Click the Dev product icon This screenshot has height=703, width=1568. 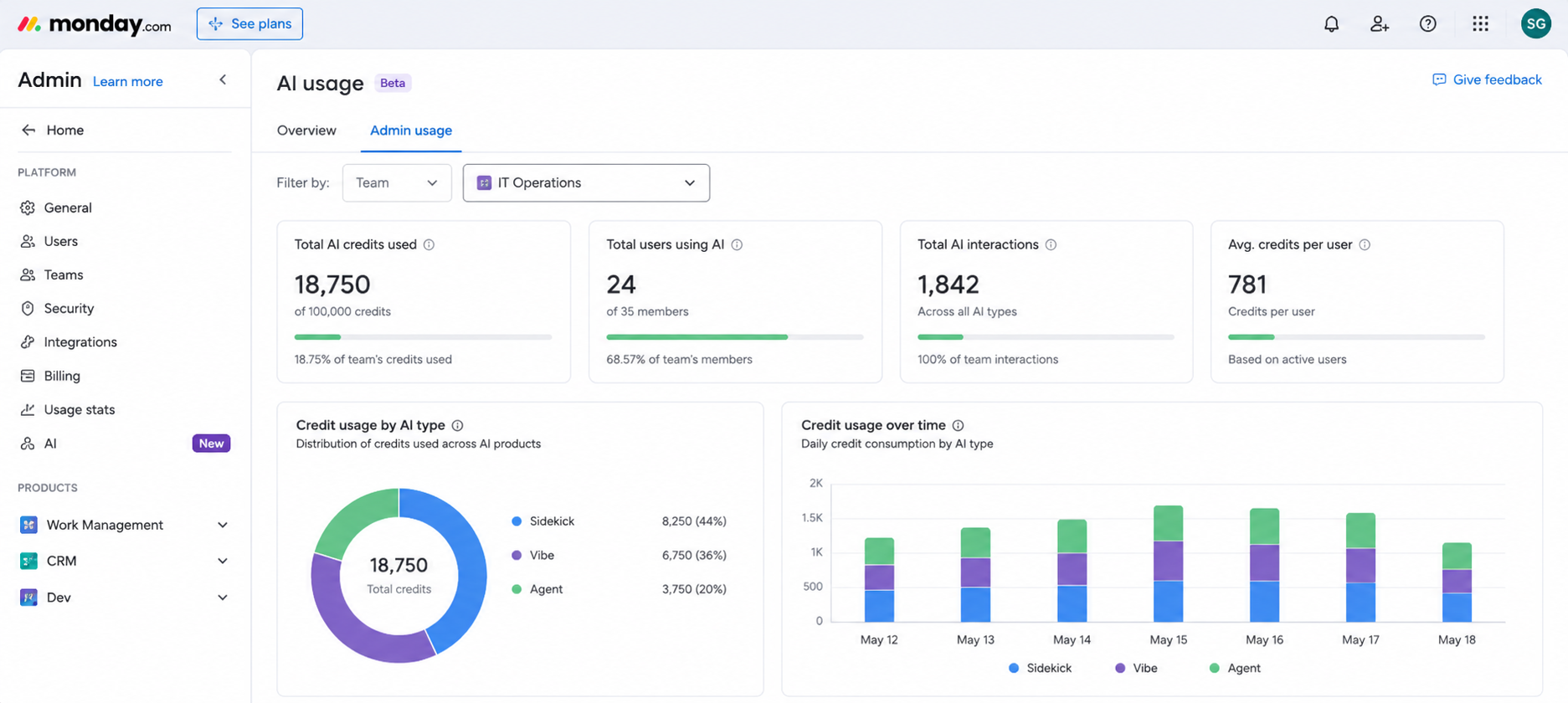[28, 598]
